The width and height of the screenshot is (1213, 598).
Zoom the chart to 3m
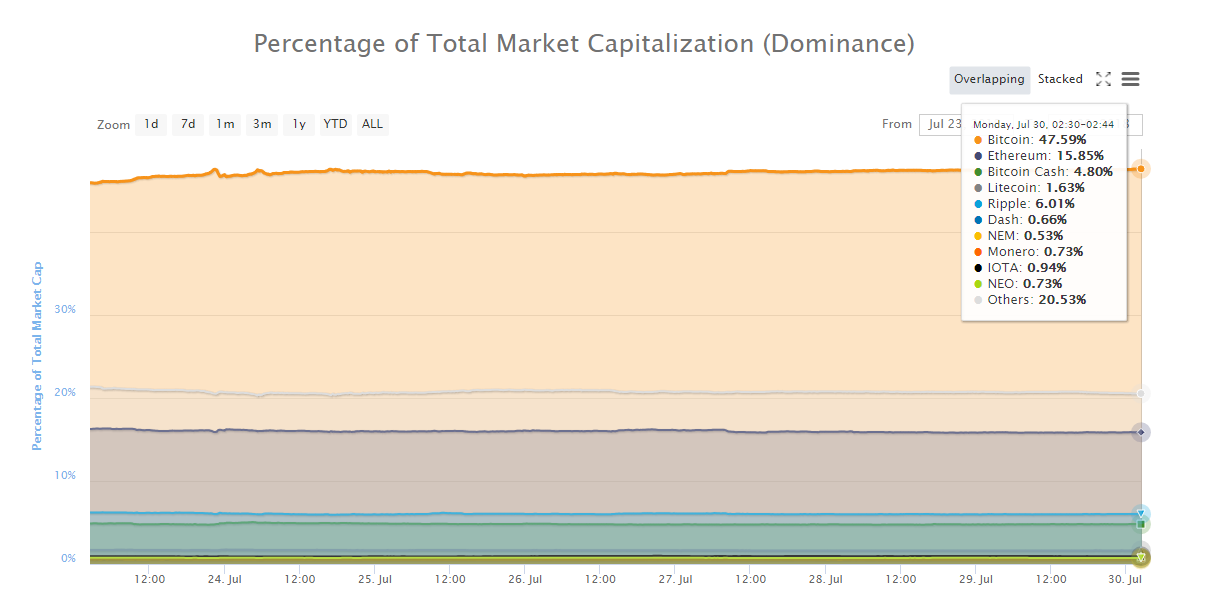pos(262,124)
